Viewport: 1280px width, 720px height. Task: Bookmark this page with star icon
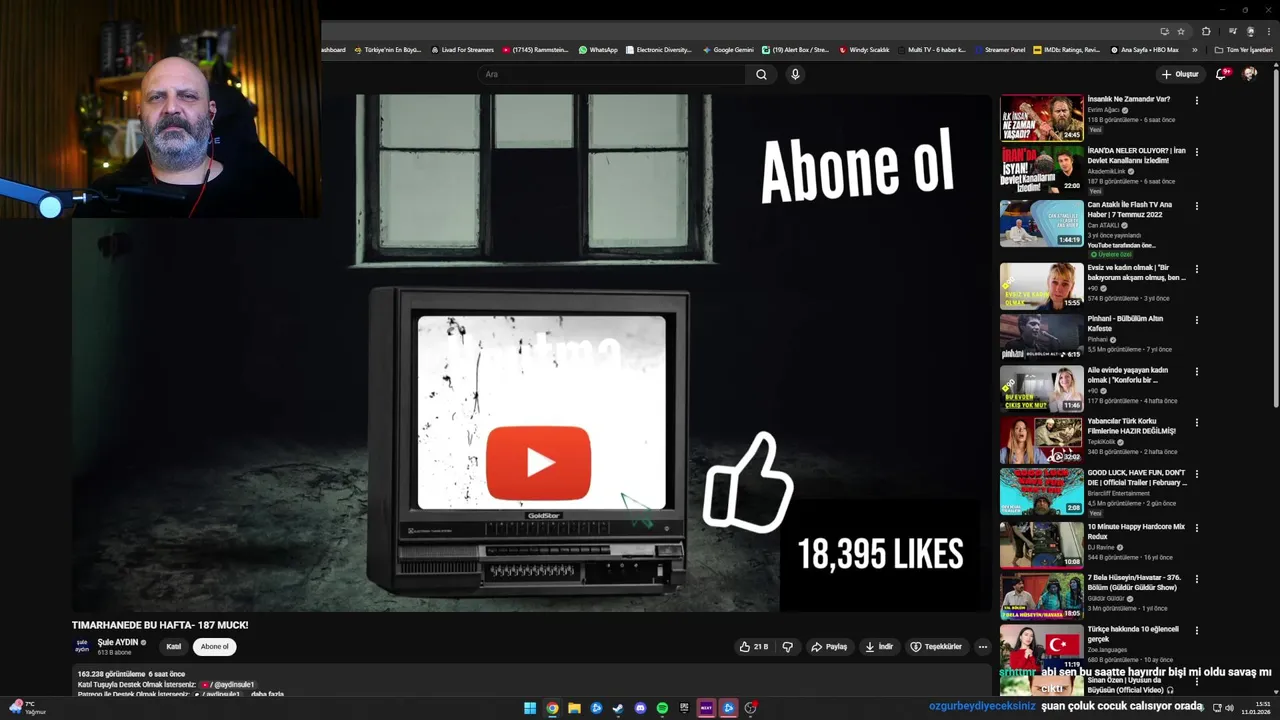pyautogui.click(x=1180, y=31)
